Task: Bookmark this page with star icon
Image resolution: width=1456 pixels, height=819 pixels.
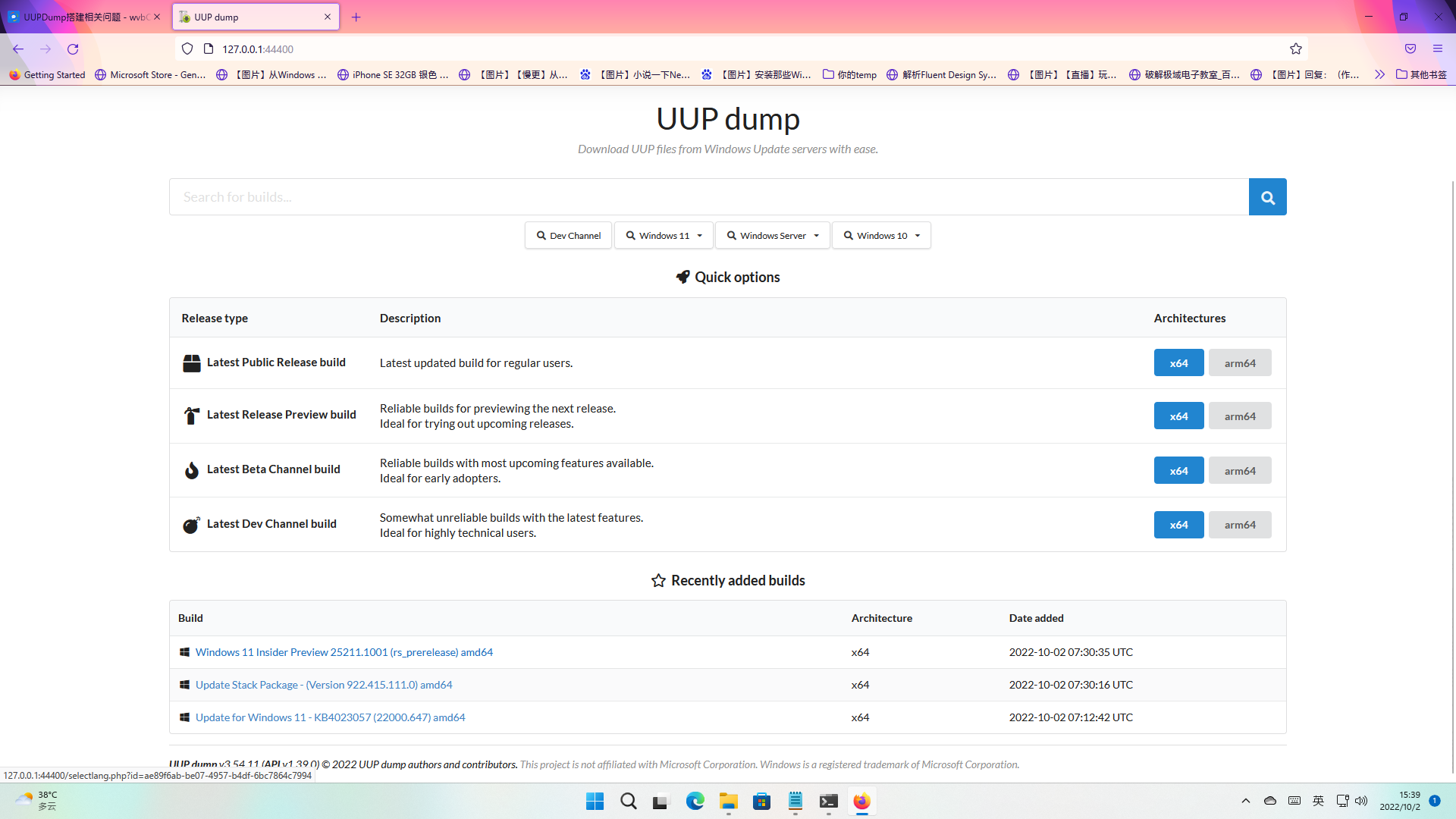Action: coord(1296,49)
